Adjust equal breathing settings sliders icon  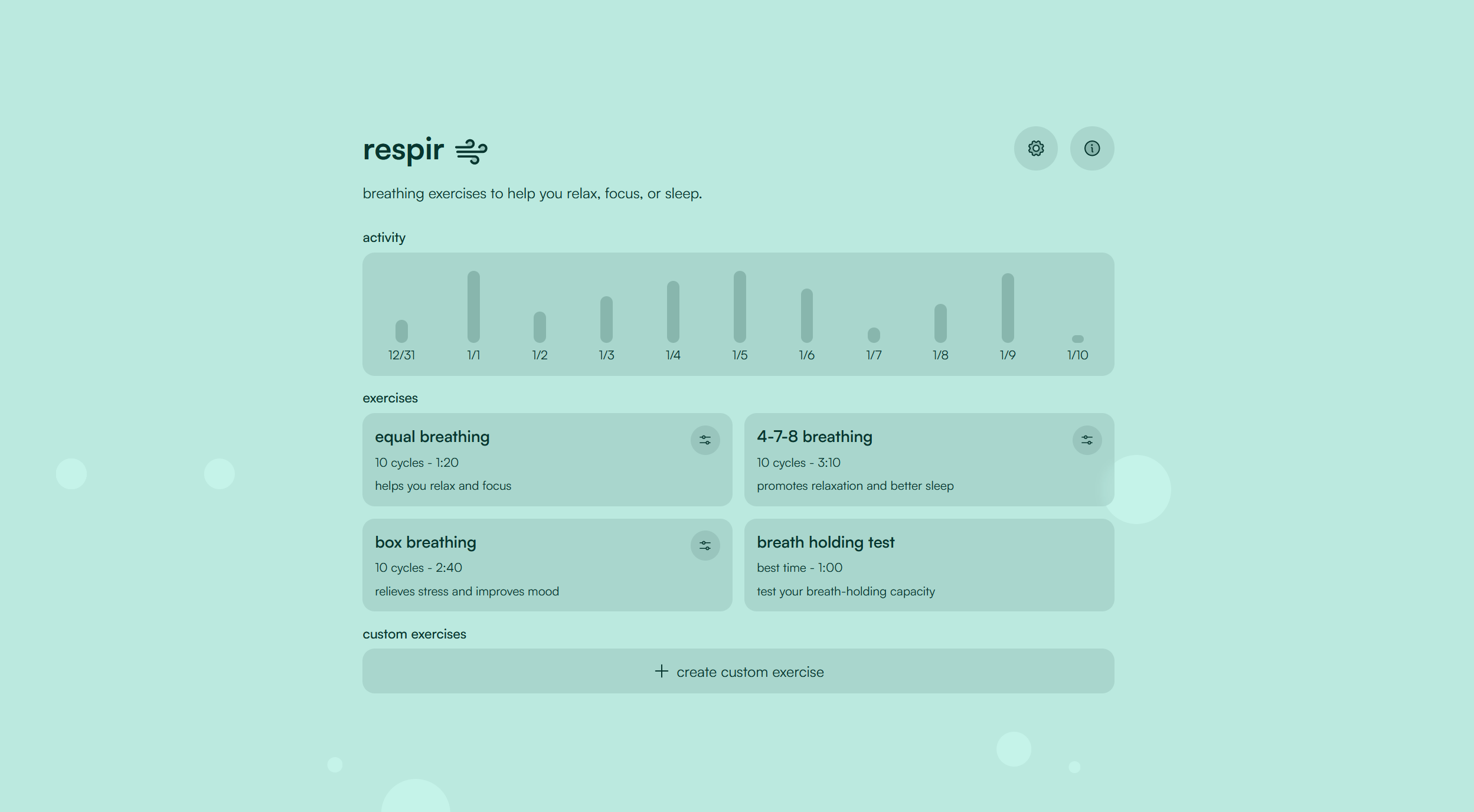705,440
